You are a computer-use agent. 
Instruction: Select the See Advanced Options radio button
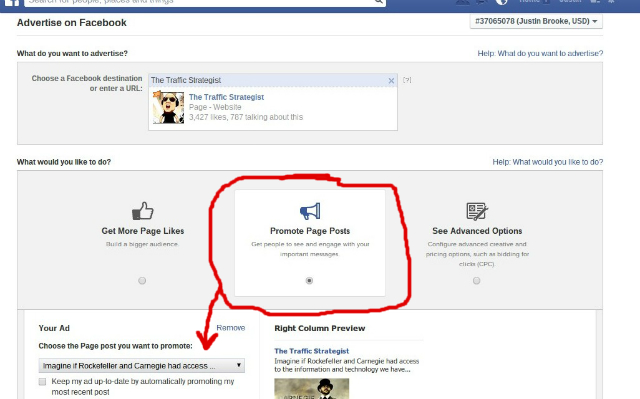tap(476, 281)
